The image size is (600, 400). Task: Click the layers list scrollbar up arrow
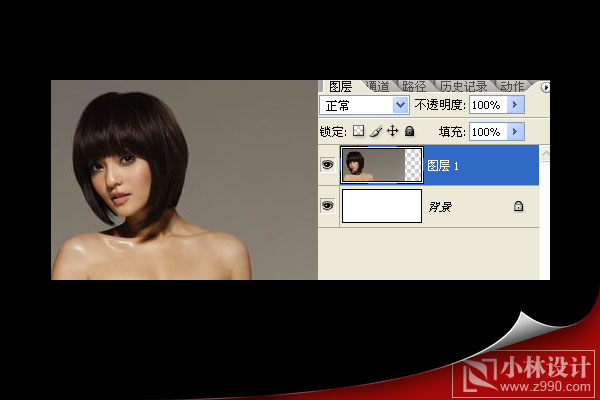(545, 153)
